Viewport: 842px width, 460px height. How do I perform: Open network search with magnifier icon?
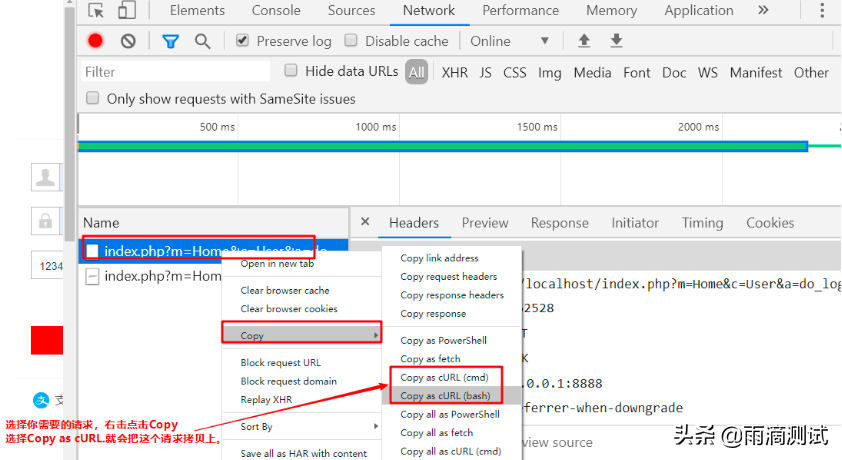tap(202, 41)
